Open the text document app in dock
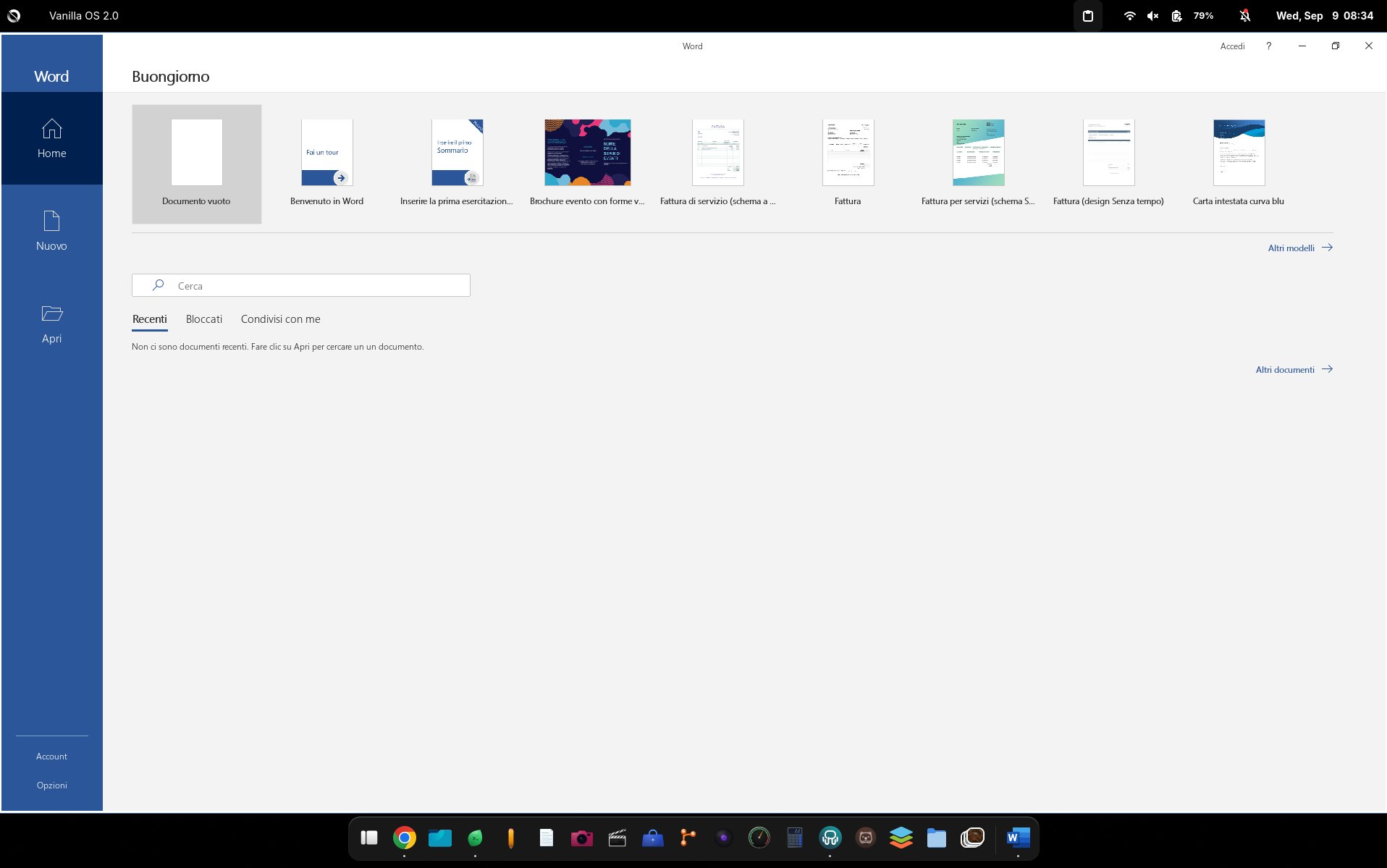Image resolution: width=1387 pixels, height=868 pixels. (x=547, y=838)
